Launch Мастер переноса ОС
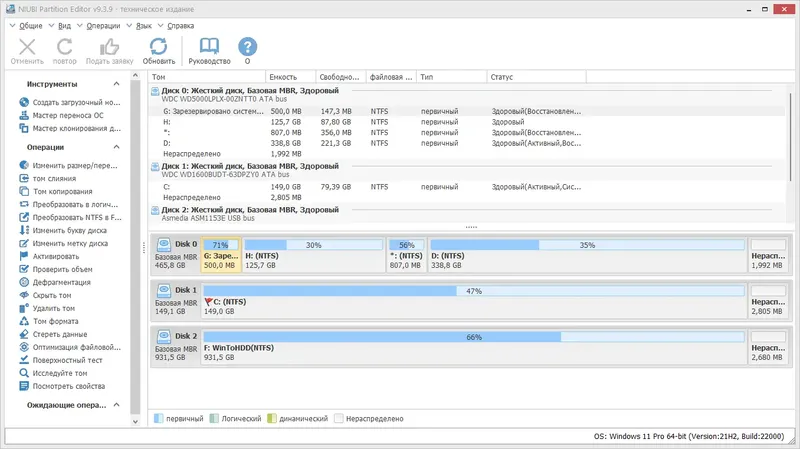 (68, 115)
